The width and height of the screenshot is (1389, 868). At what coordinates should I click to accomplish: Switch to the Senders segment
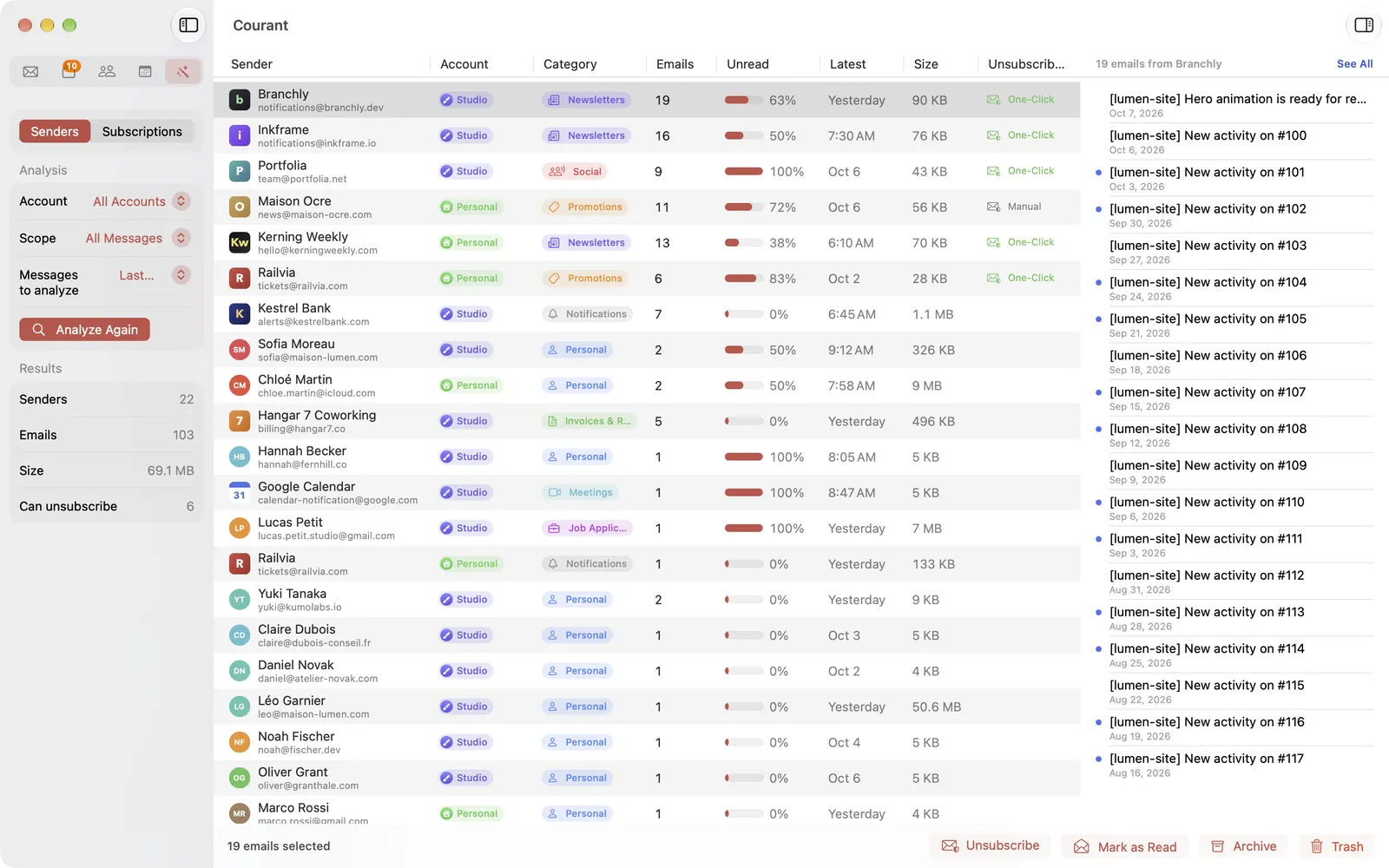[55, 131]
